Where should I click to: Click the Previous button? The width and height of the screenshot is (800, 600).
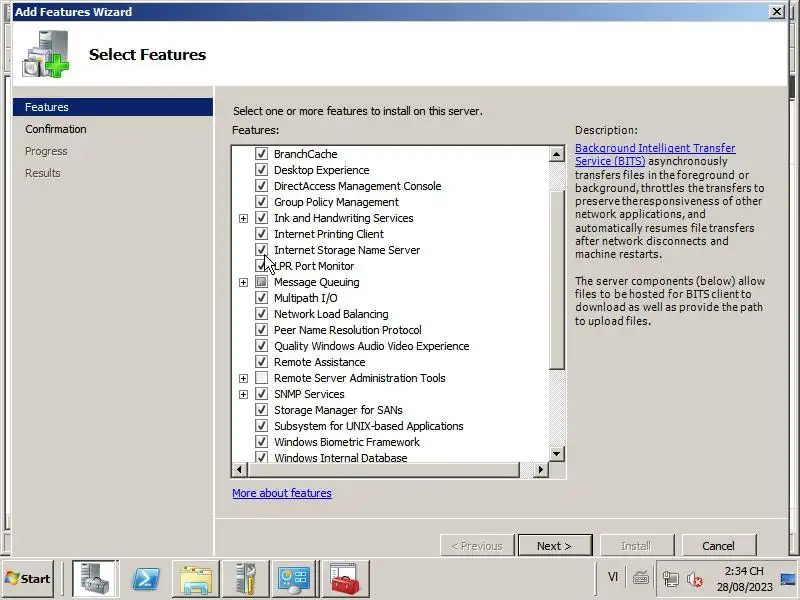point(477,545)
